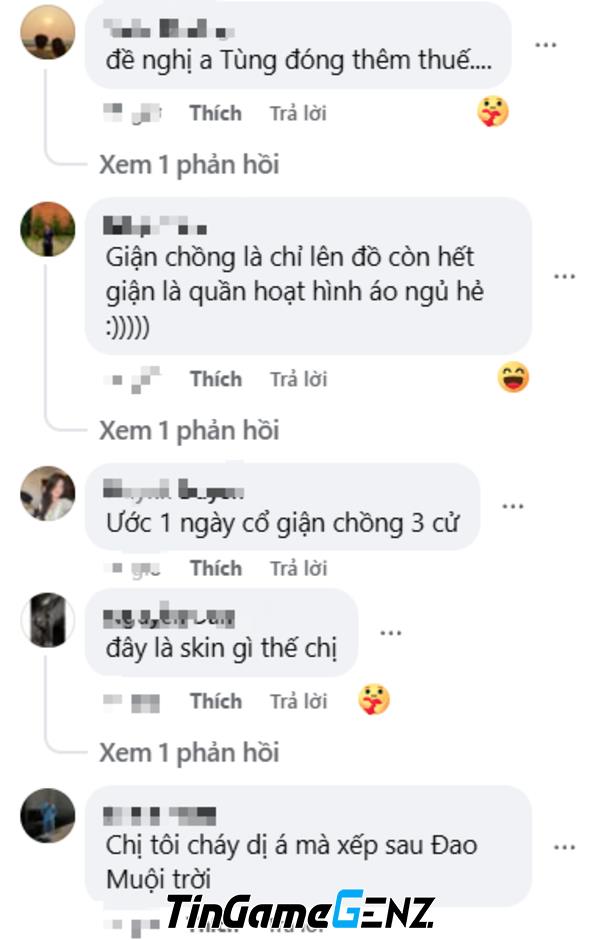
Task: Open options menu for the 'a Tùng đóng thêm thuế' comment
Action: tap(545, 45)
